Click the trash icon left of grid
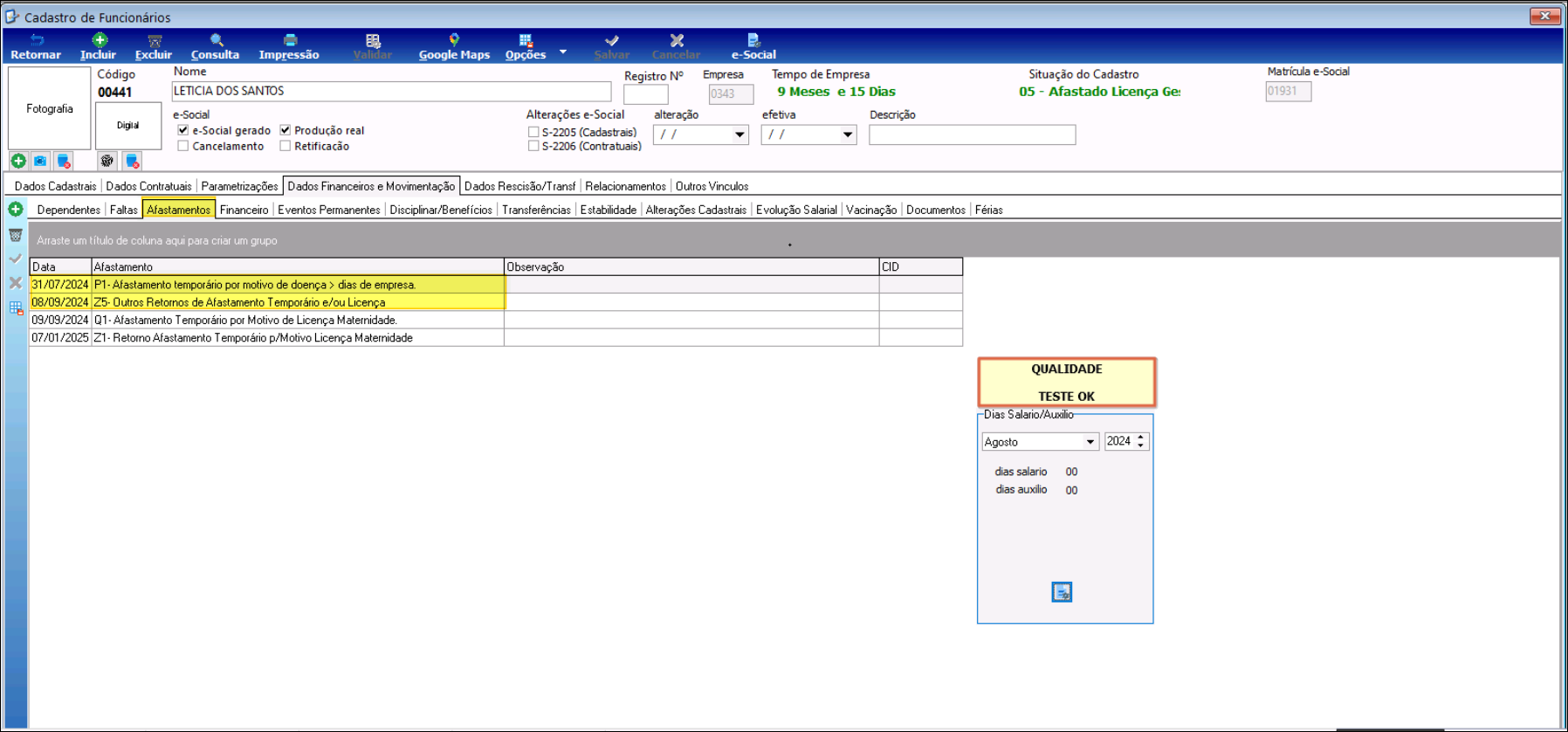Viewport: 1568px width, 732px height. tap(16, 235)
